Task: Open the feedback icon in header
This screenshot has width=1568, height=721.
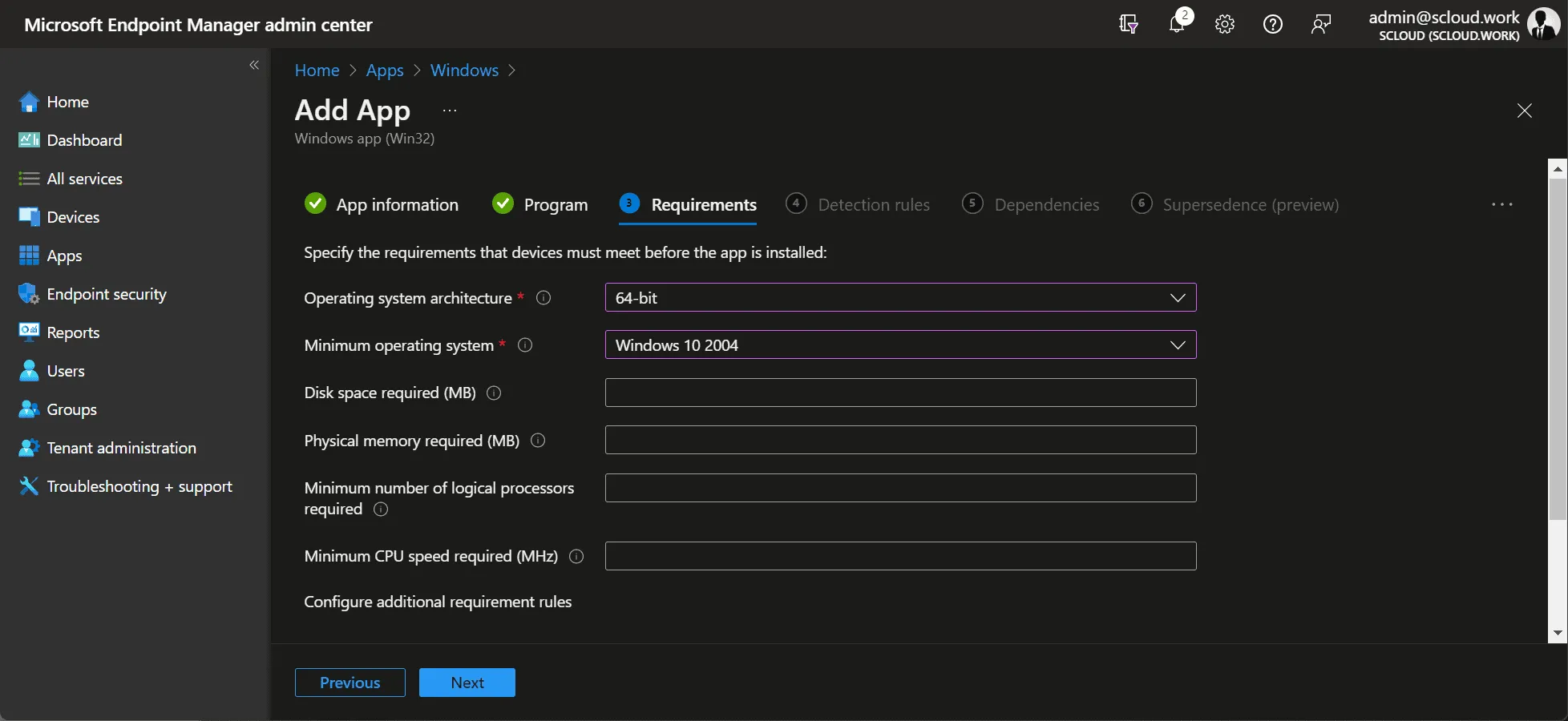Action: click(1320, 24)
